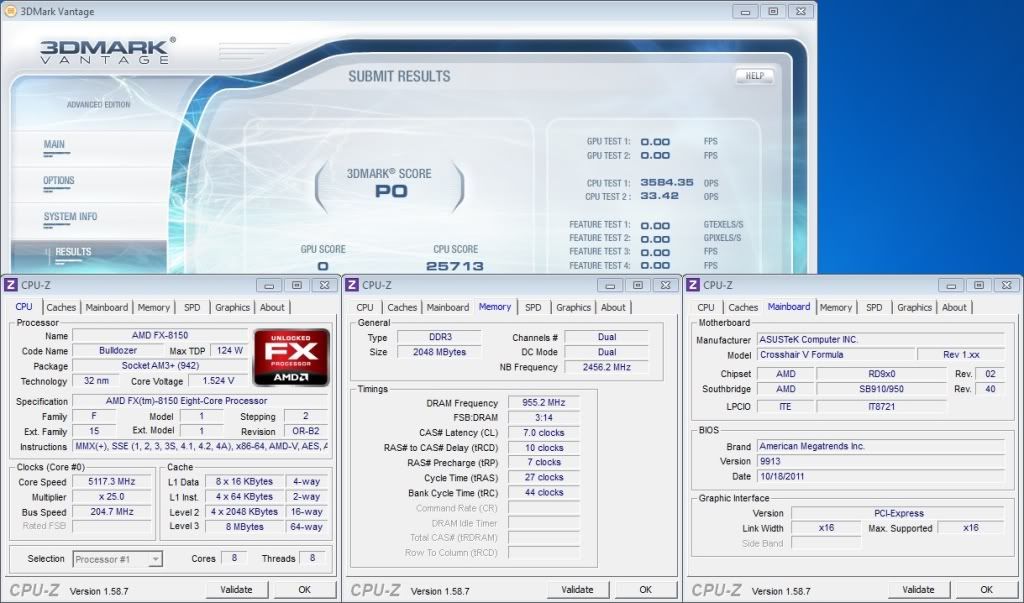Switch to the Caches tab in first CPU-Z
The width and height of the screenshot is (1024, 603).
[61, 307]
